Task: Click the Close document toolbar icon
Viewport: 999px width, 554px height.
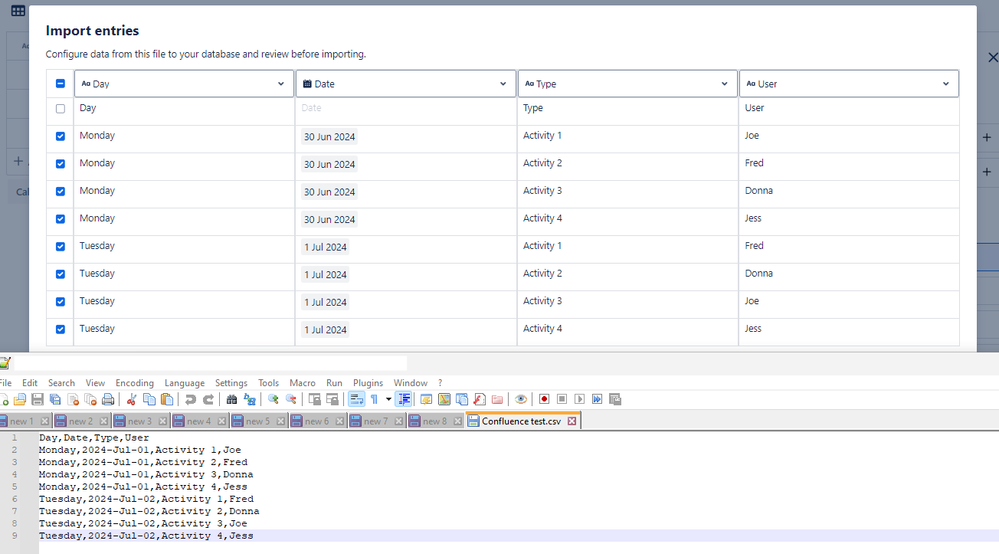Action: [73, 399]
